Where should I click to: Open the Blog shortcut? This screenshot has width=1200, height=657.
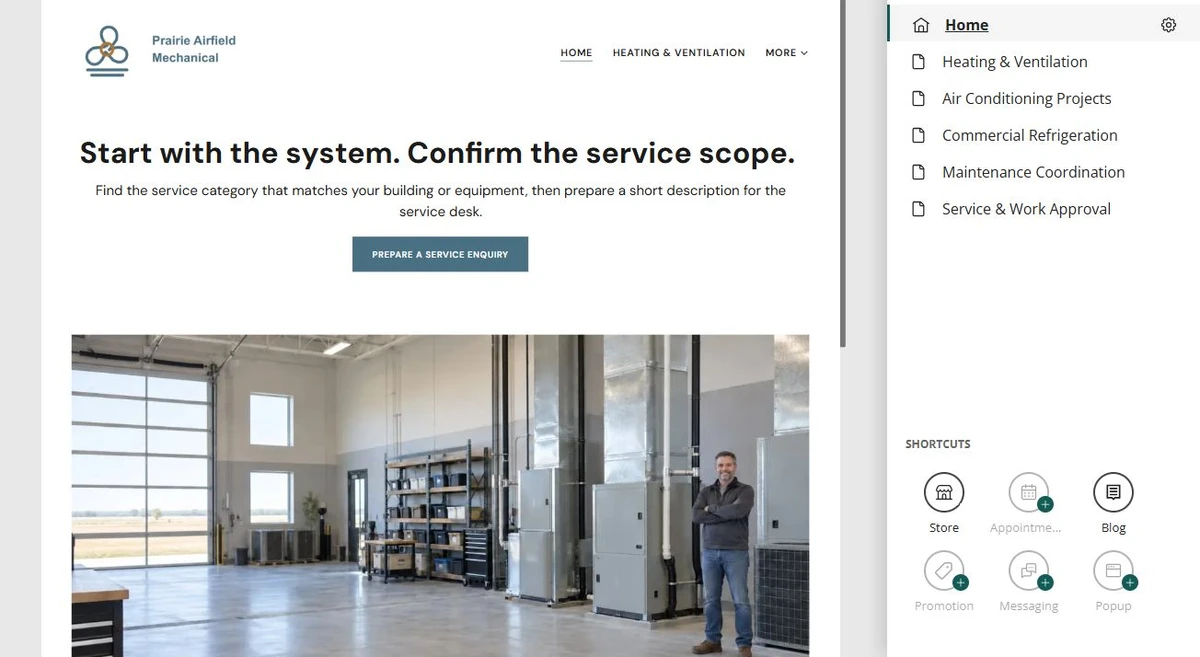click(x=1113, y=492)
